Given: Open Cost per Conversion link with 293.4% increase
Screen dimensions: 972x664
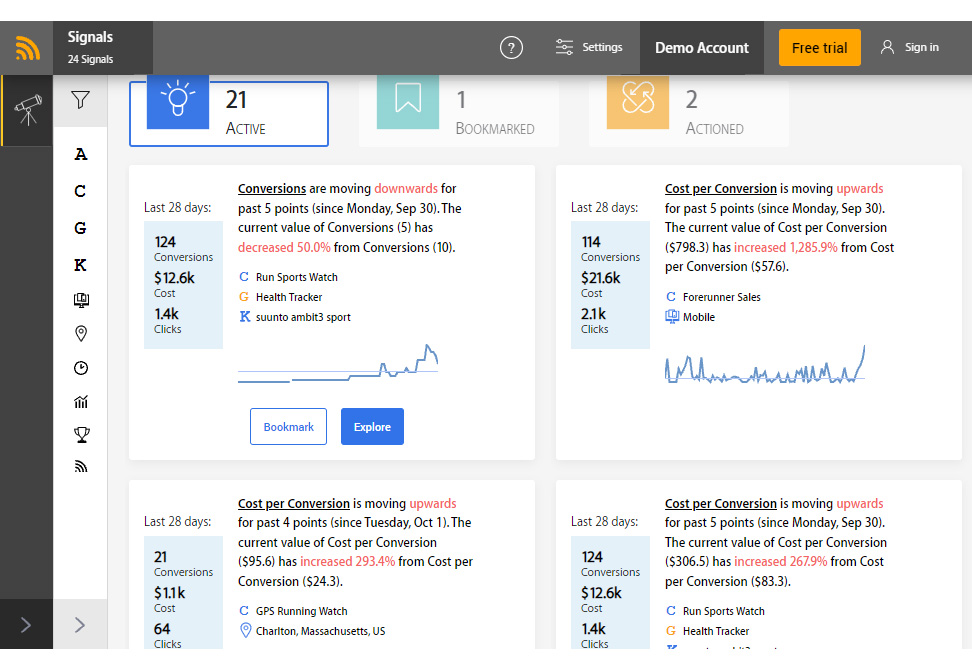Looking at the screenshot, I should (294, 503).
